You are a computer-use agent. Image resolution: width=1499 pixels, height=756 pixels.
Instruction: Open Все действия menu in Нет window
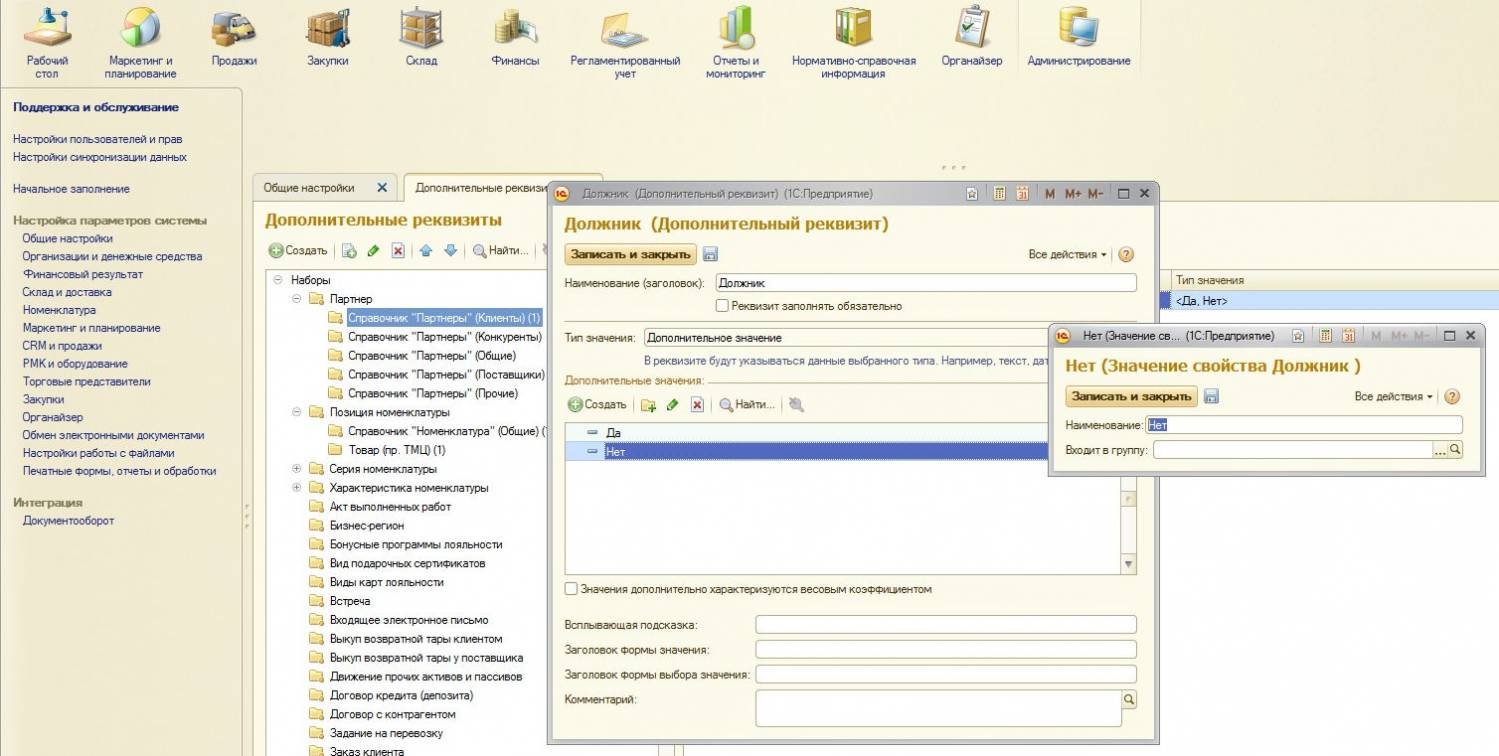1394,397
